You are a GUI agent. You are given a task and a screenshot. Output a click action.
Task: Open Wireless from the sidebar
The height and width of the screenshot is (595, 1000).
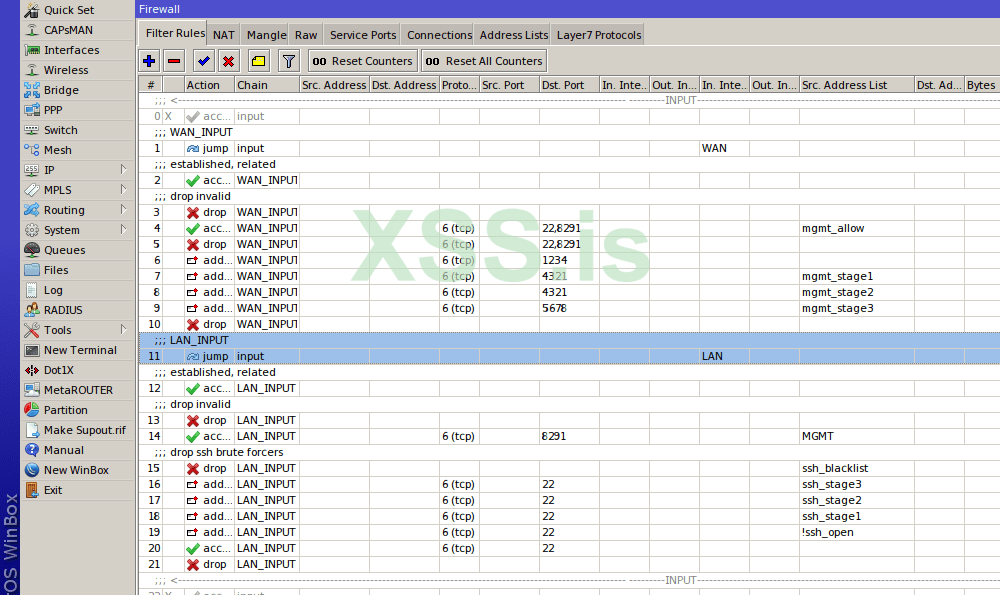tap(66, 70)
